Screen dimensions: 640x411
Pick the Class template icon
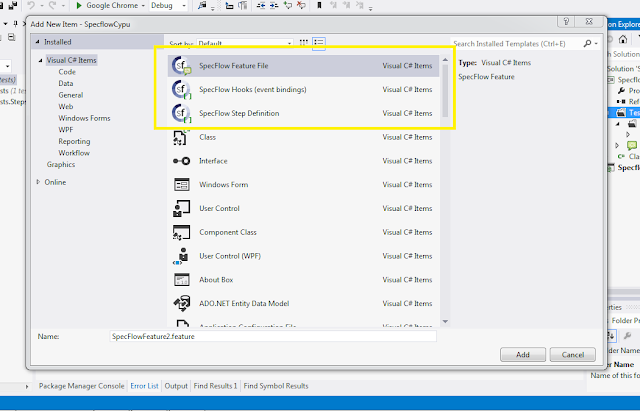pyautogui.click(x=181, y=137)
